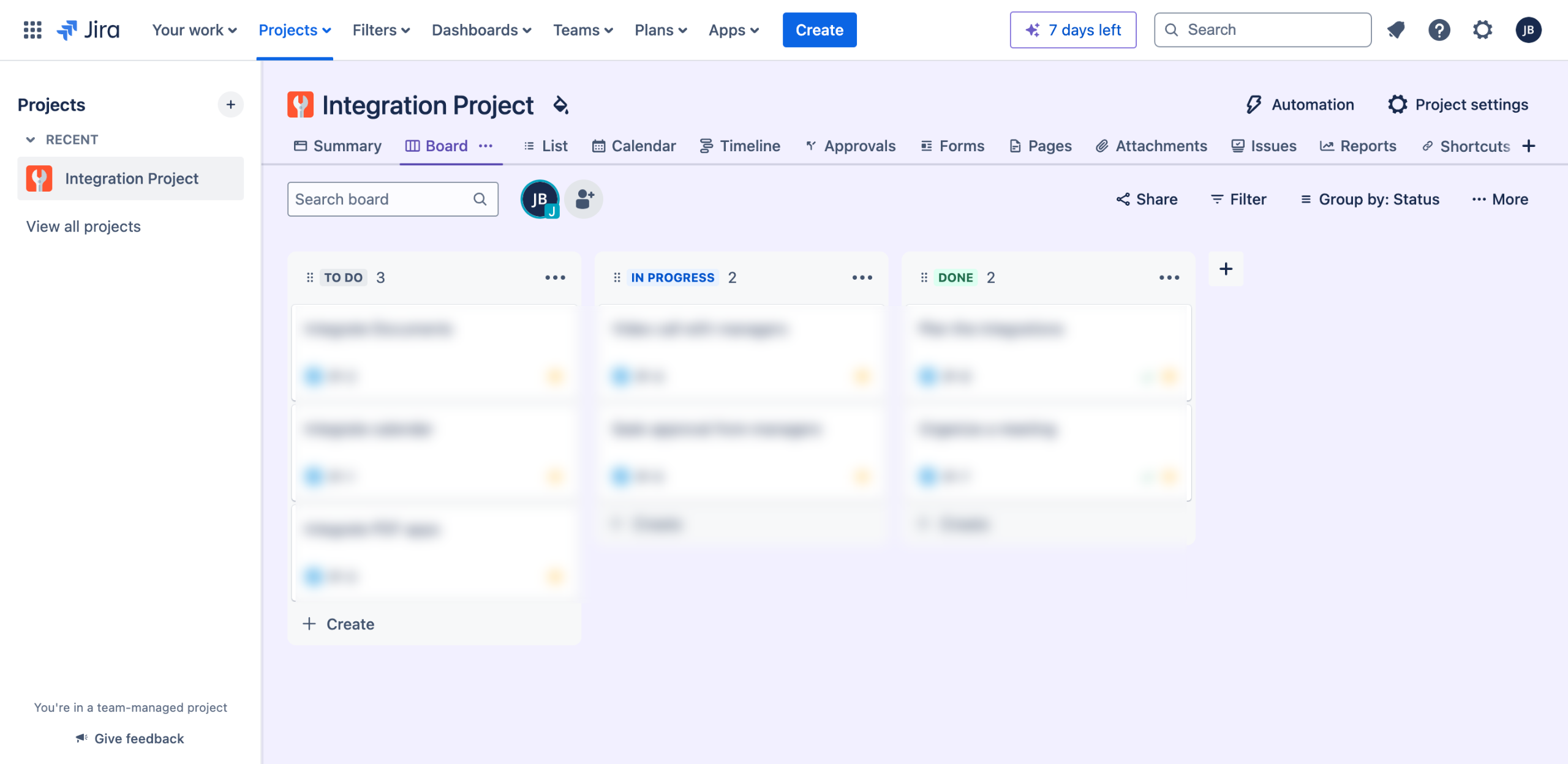Collapse the RECENT projects section
Viewport: 1568px width, 764px height.
click(31, 140)
